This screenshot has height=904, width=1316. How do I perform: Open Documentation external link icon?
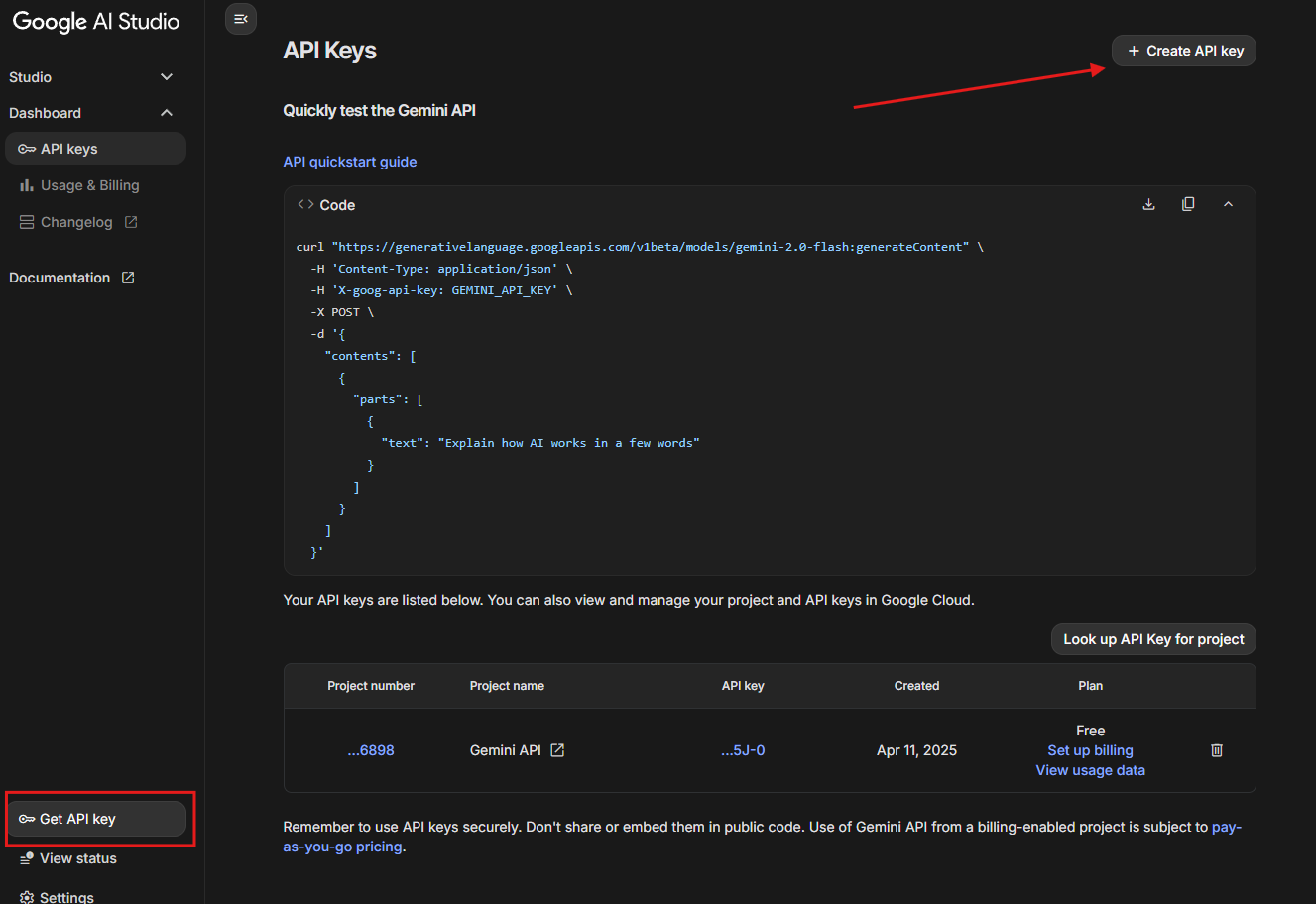coord(128,278)
